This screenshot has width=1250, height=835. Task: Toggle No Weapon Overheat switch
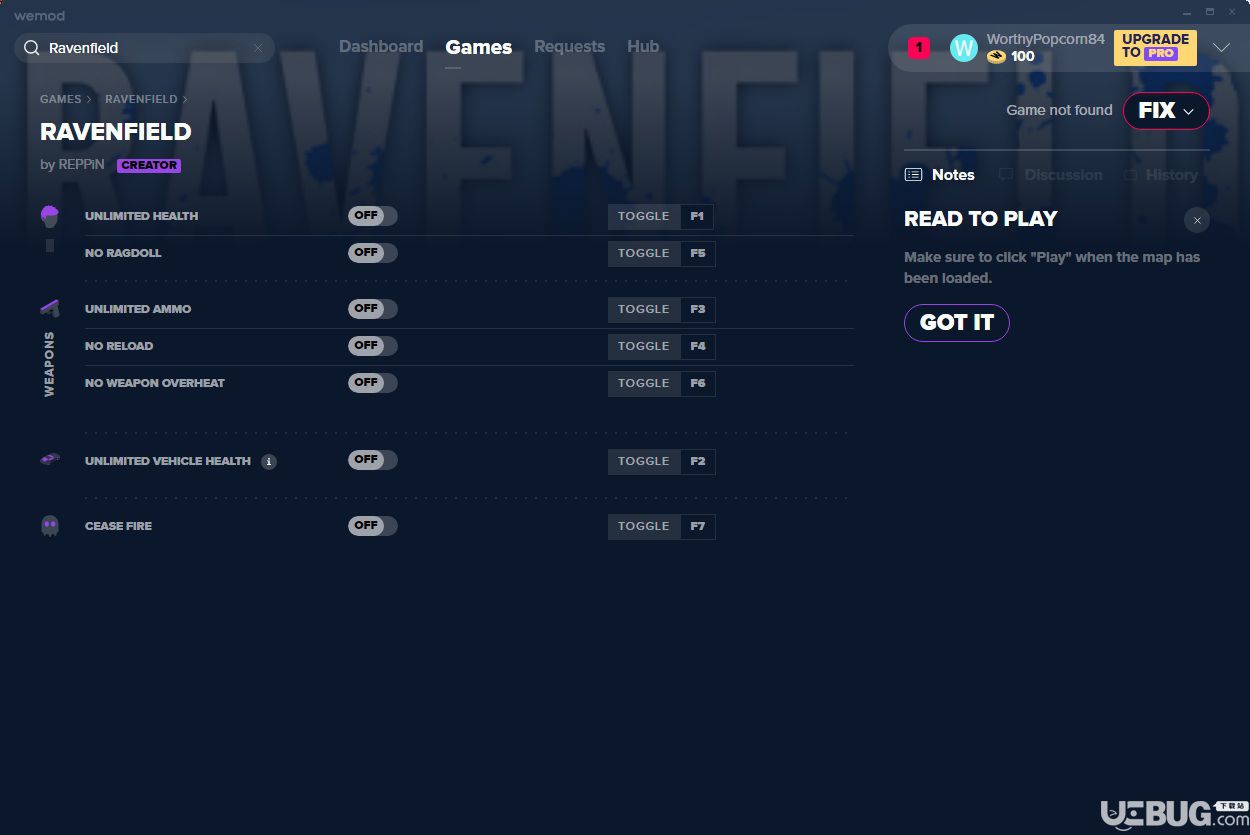coord(373,383)
